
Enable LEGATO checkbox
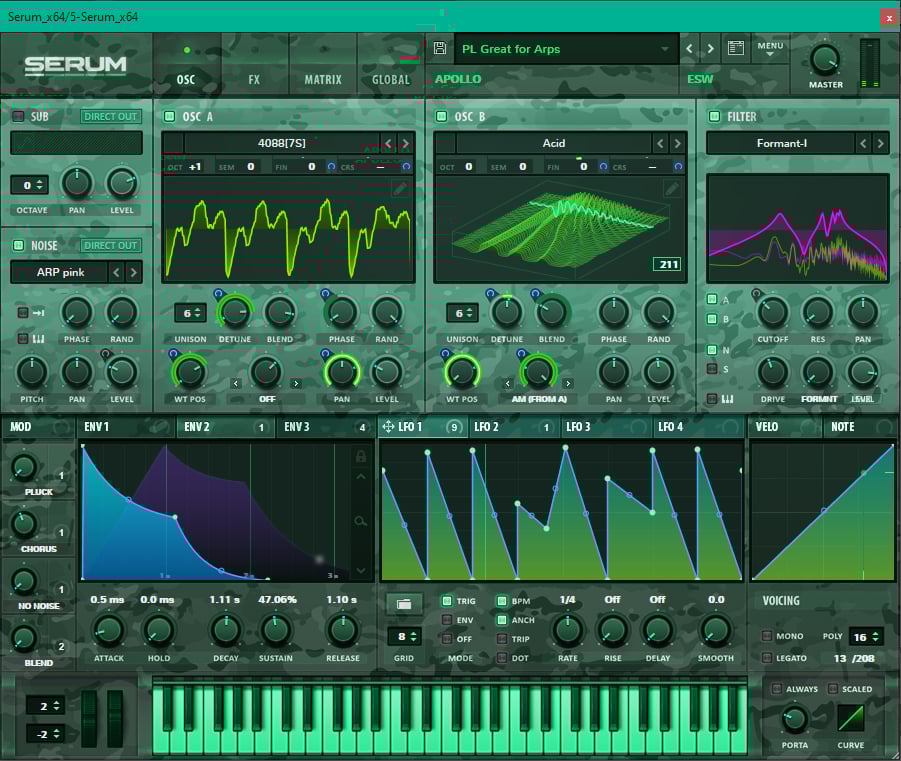[767, 658]
